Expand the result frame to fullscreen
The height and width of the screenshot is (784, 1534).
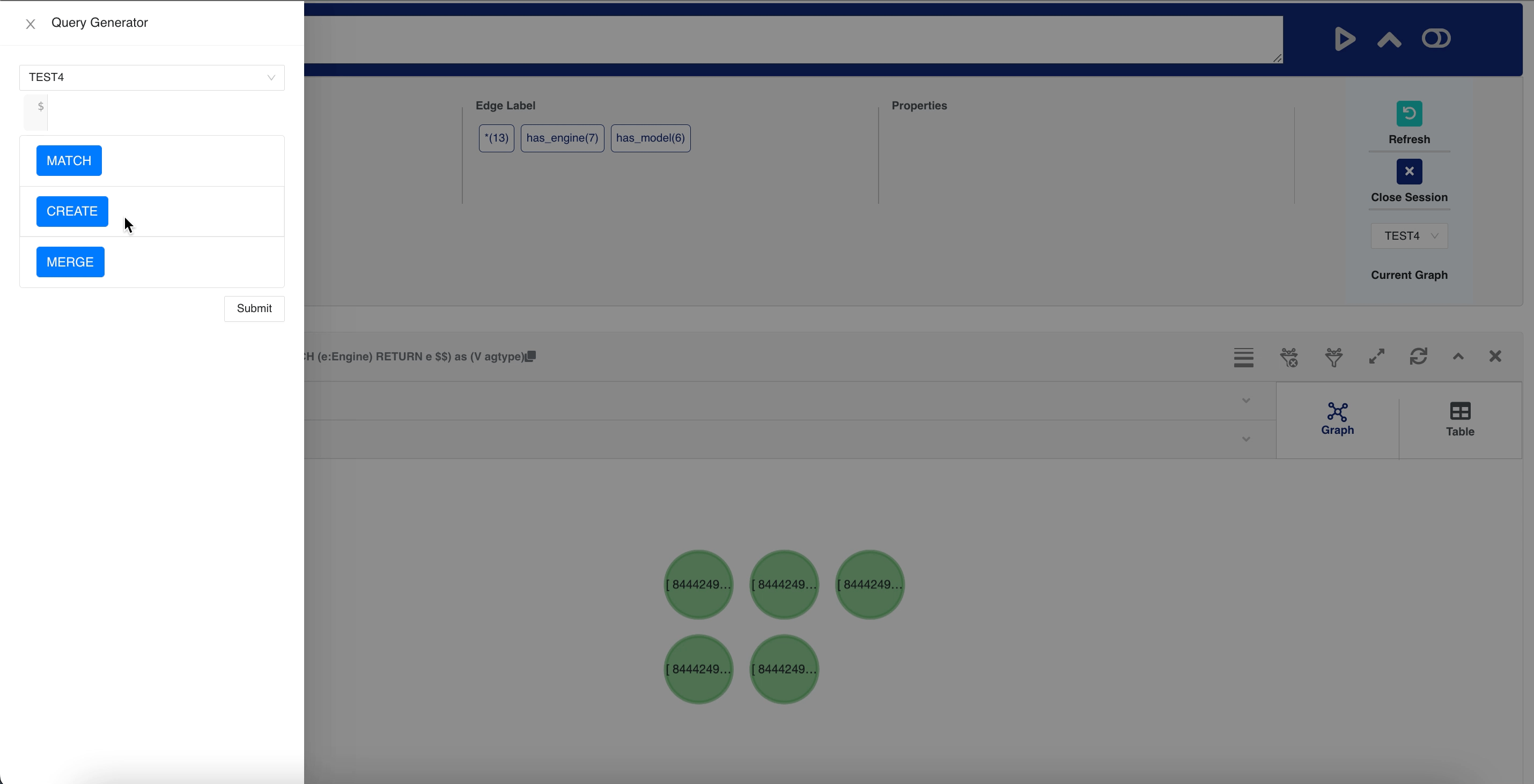click(x=1376, y=357)
